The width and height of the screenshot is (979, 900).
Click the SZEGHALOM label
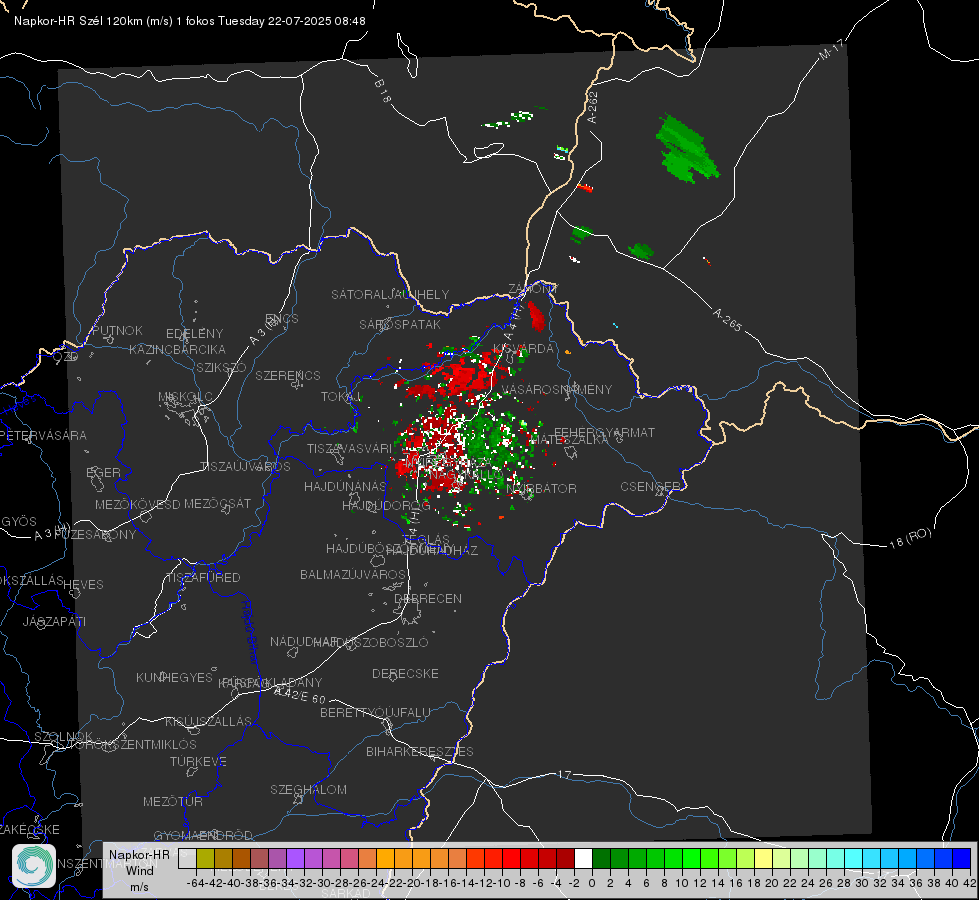(308, 789)
